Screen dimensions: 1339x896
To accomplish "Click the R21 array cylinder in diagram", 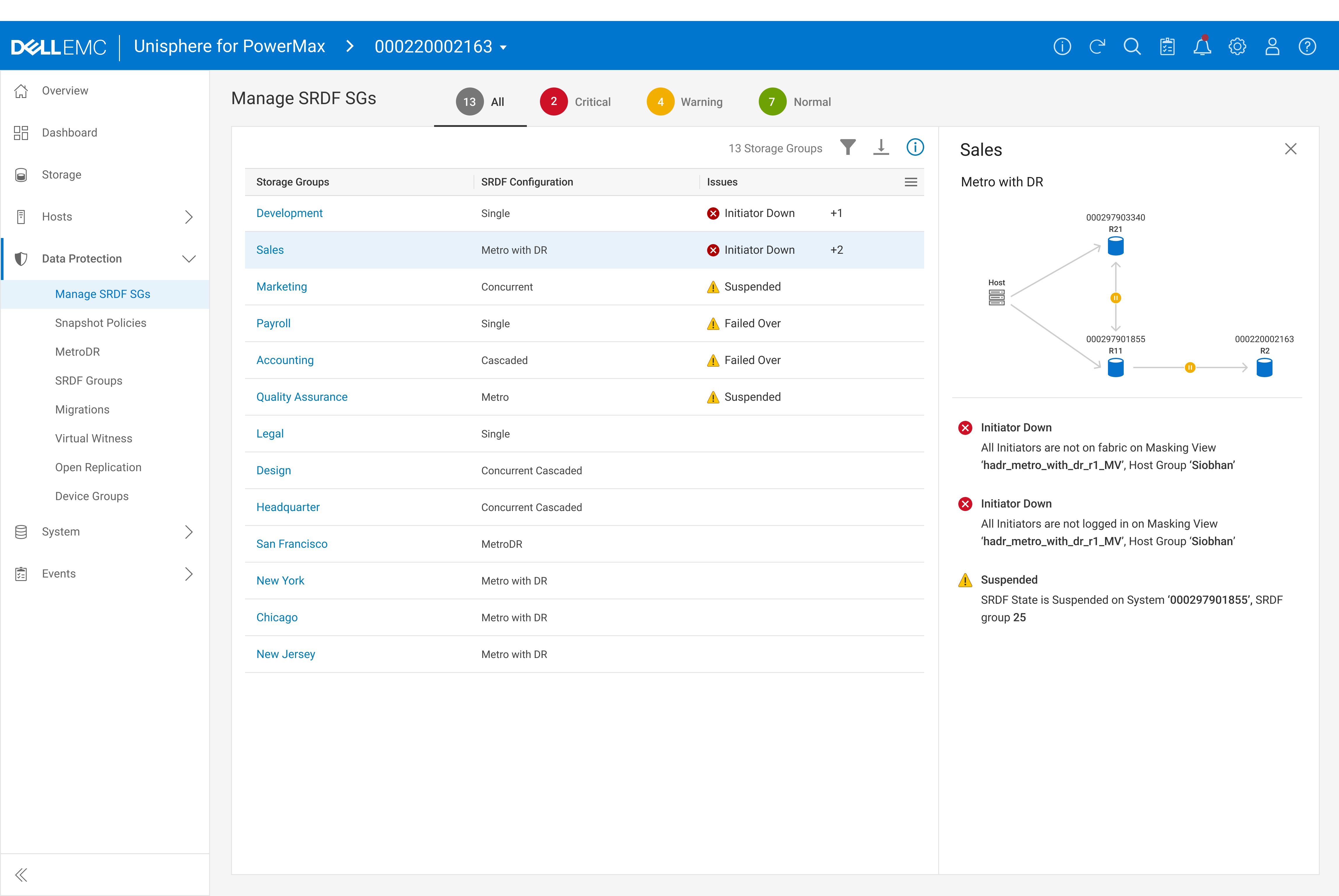I will pos(1115,246).
